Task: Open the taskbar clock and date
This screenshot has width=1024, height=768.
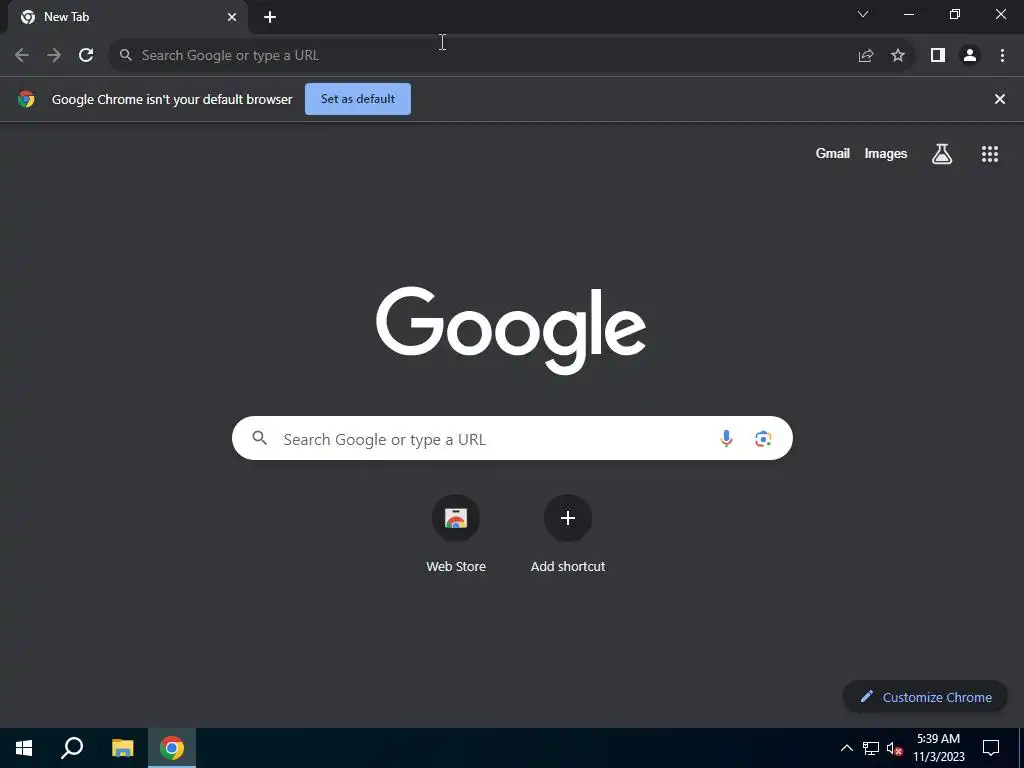Action: tap(938, 748)
